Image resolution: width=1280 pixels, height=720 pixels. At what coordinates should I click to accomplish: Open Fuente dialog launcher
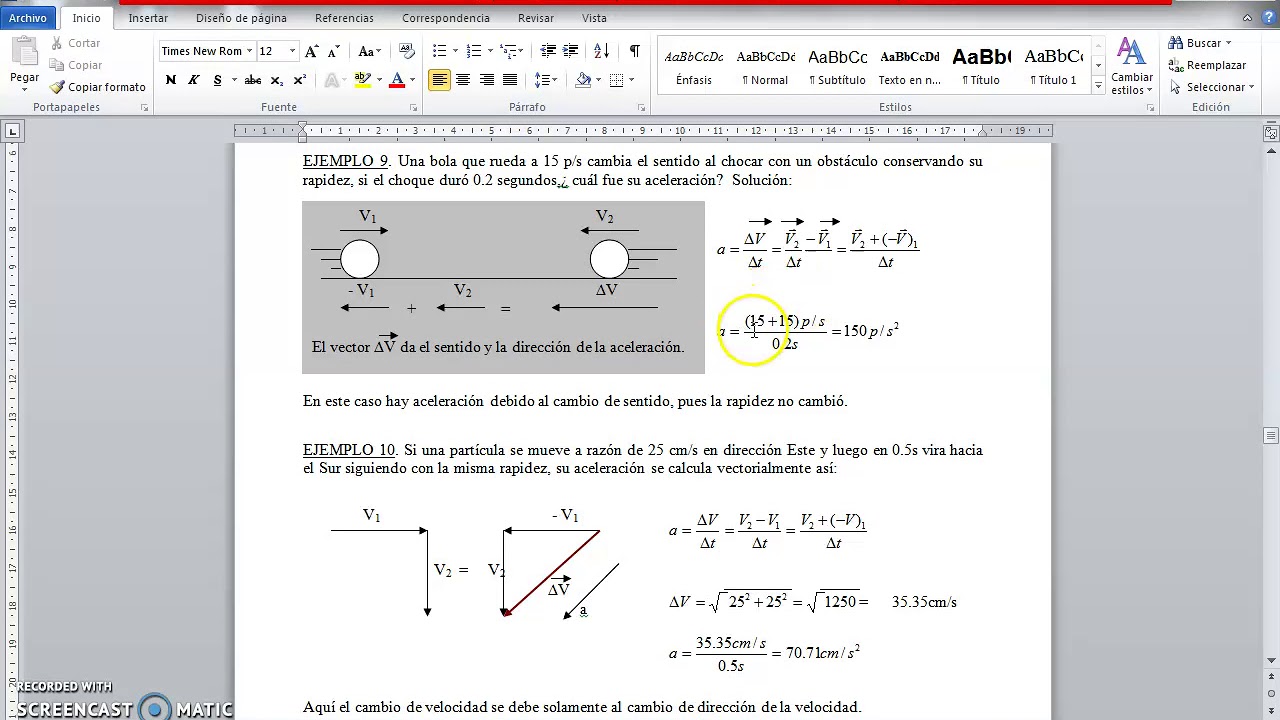(412, 108)
